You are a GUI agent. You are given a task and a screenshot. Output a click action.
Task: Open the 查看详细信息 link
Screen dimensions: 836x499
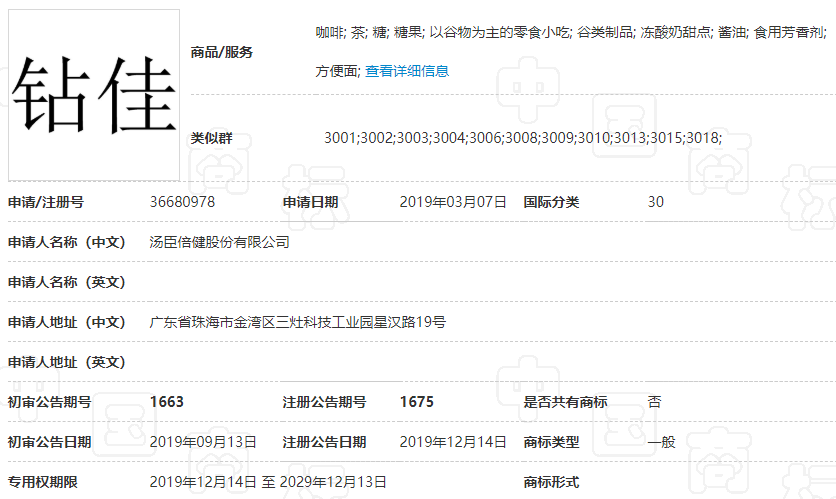click(407, 71)
